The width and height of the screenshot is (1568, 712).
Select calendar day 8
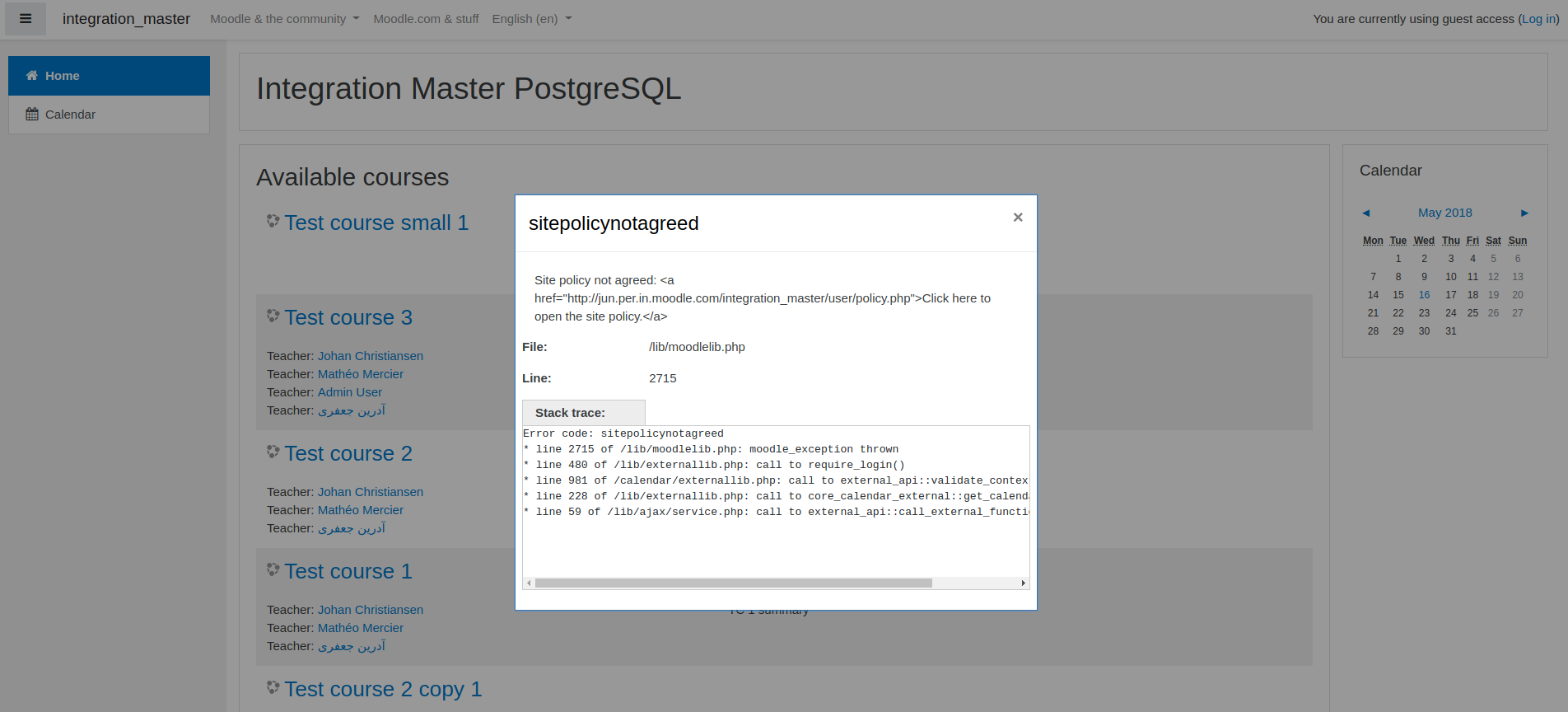tap(1398, 277)
